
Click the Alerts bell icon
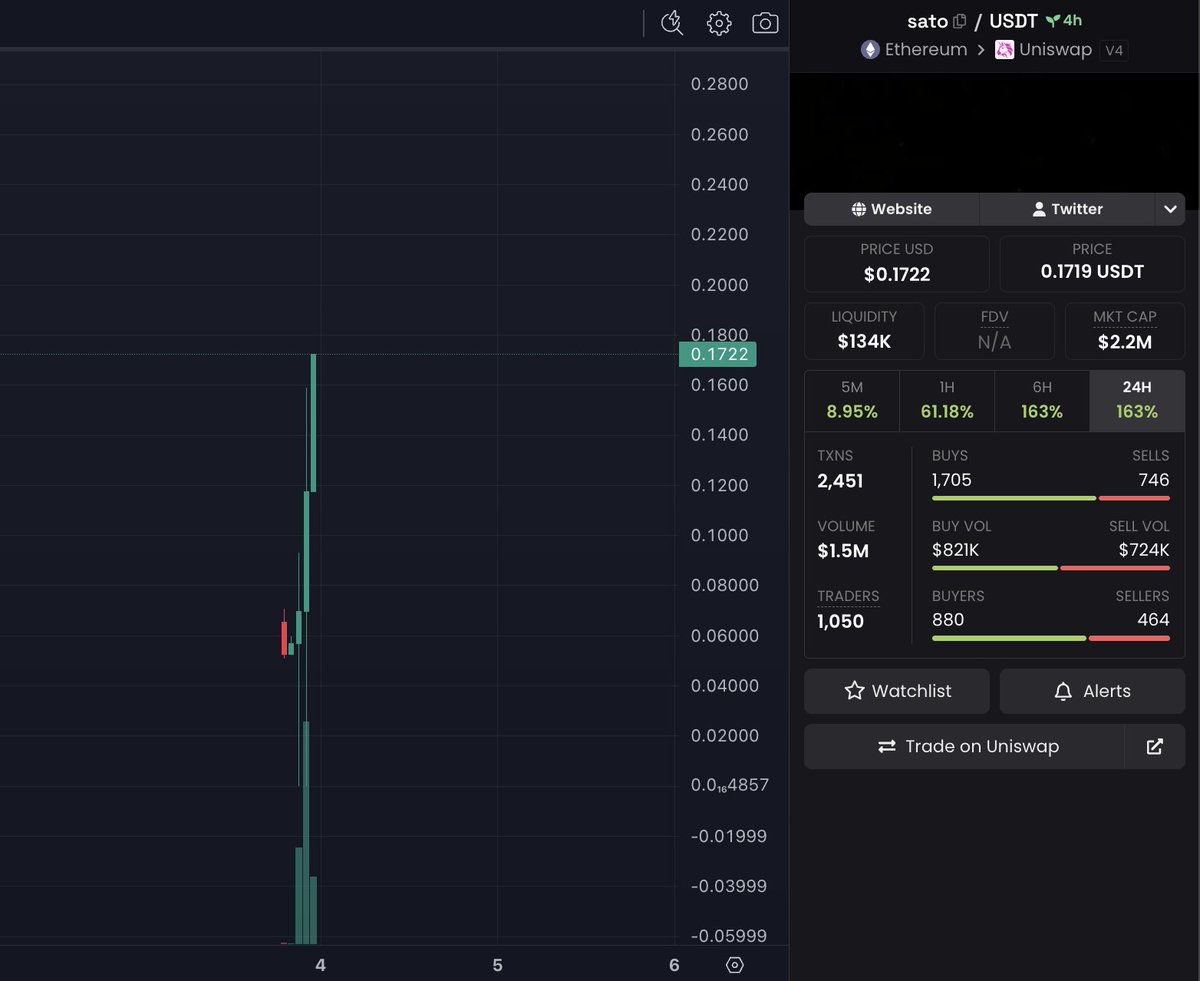pos(1064,691)
